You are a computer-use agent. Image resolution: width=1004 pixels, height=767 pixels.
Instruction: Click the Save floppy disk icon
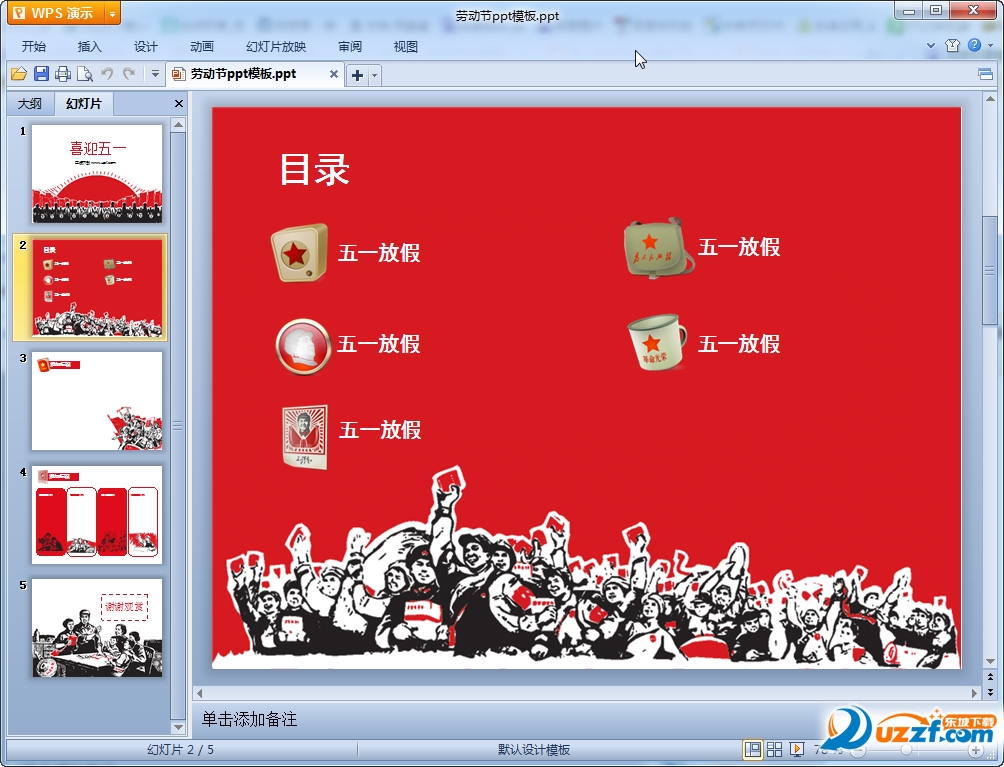41,74
